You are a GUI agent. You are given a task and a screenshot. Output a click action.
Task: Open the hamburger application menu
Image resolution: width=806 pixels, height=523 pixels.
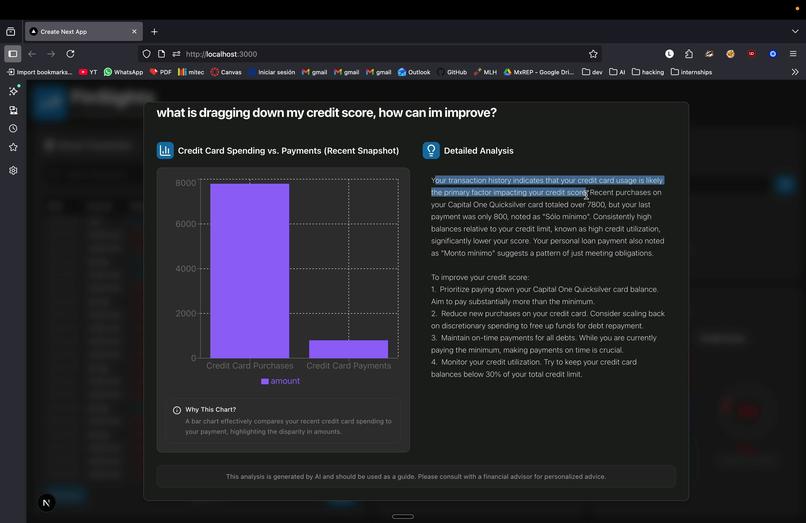coord(793,54)
